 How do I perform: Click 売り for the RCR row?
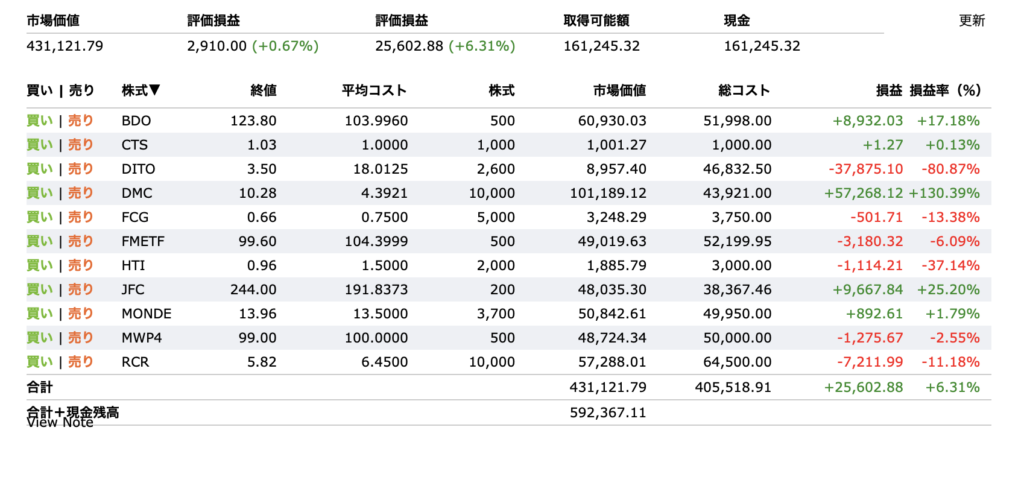coord(81,361)
